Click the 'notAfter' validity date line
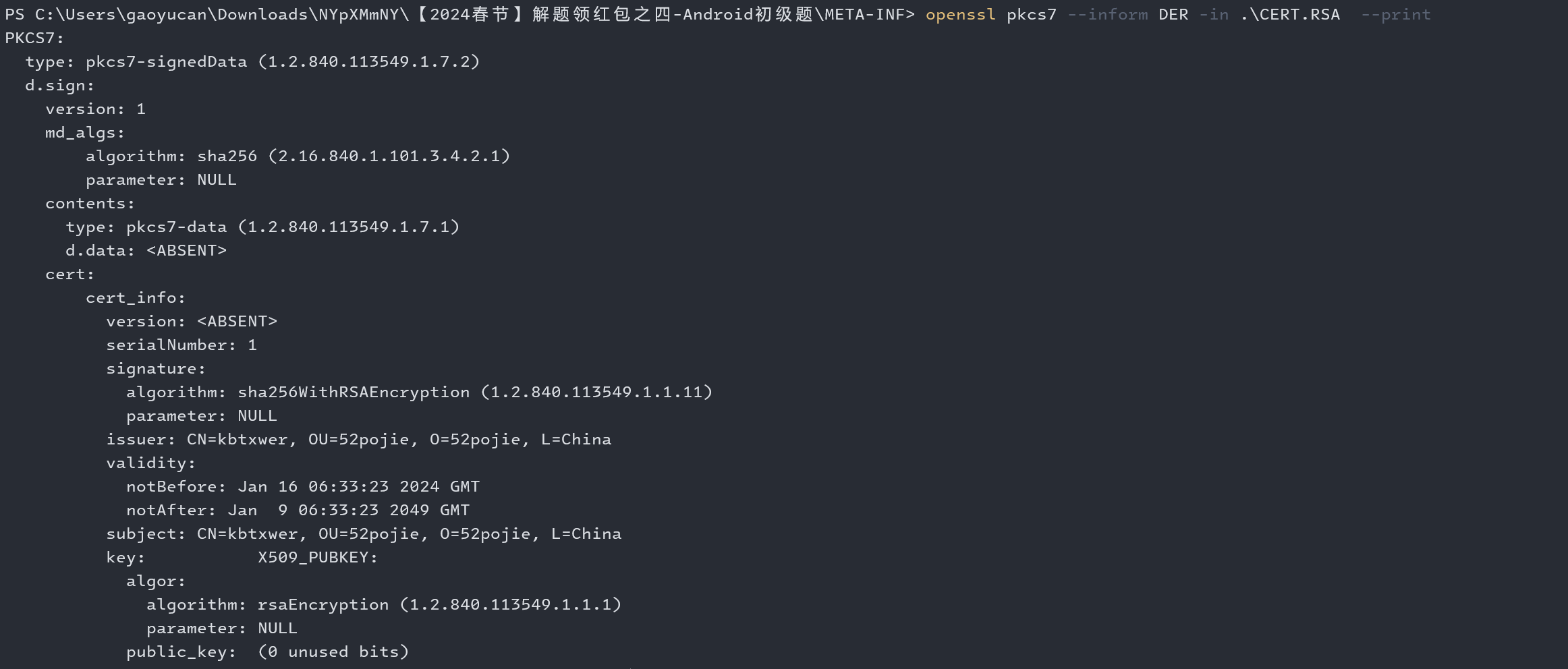 [298, 511]
